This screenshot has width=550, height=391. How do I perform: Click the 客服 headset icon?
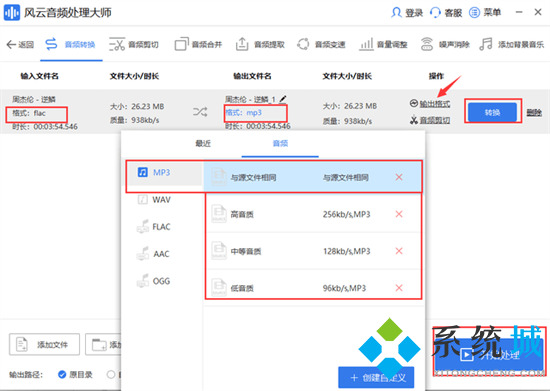pos(435,13)
